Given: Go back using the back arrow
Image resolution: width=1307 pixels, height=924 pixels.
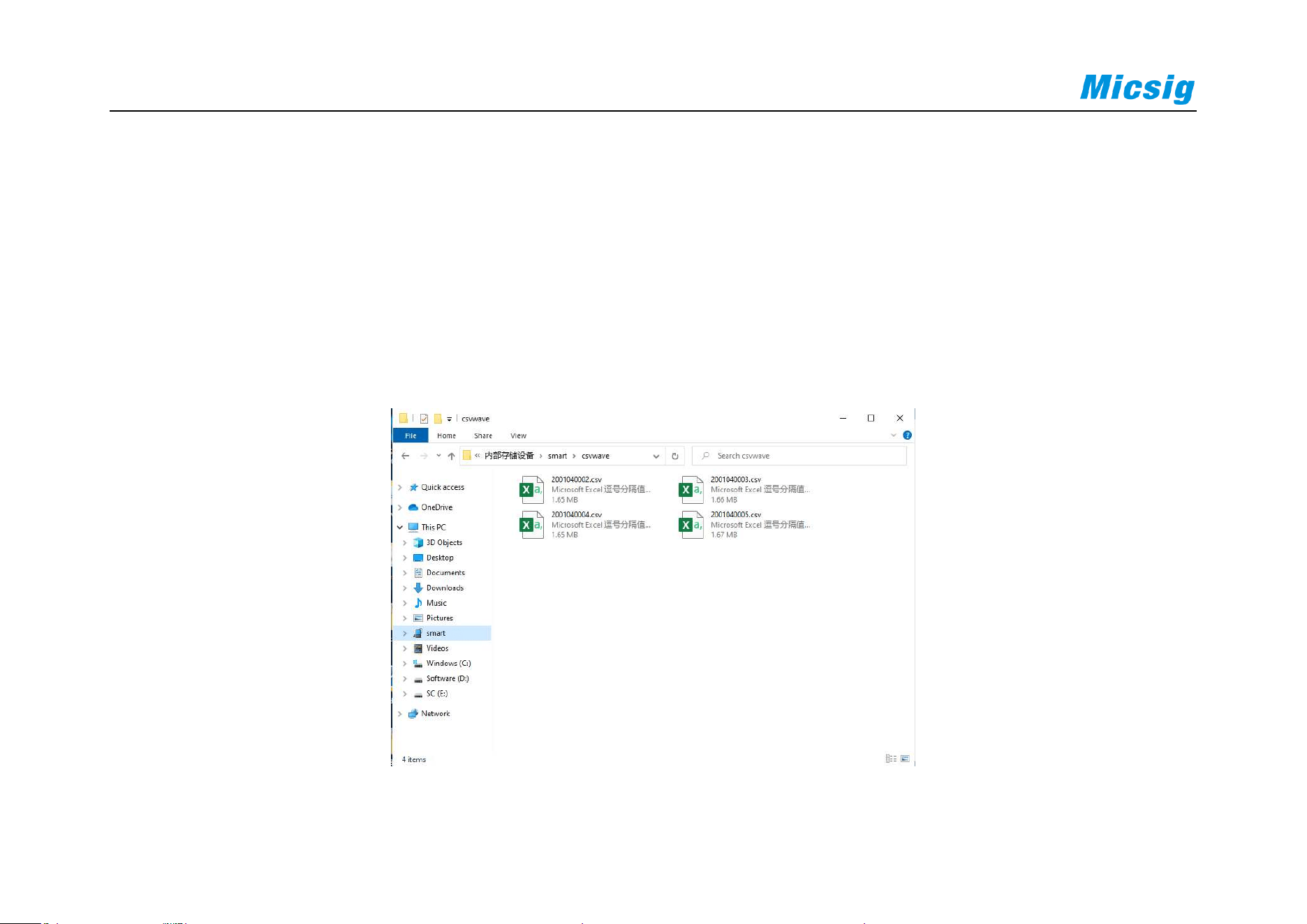Looking at the screenshot, I should [x=405, y=456].
